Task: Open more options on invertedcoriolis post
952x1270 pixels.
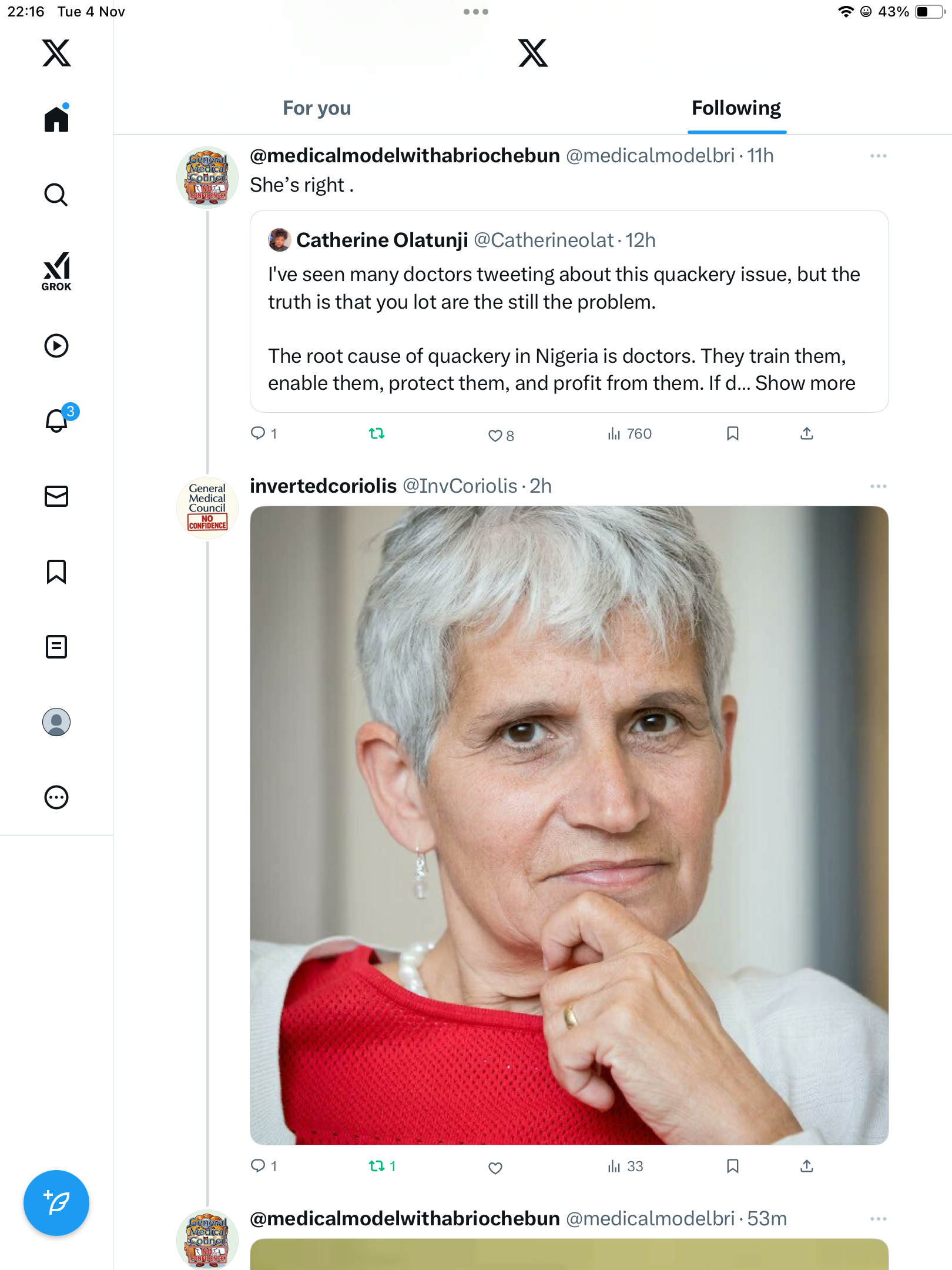Action: coord(878,486)
